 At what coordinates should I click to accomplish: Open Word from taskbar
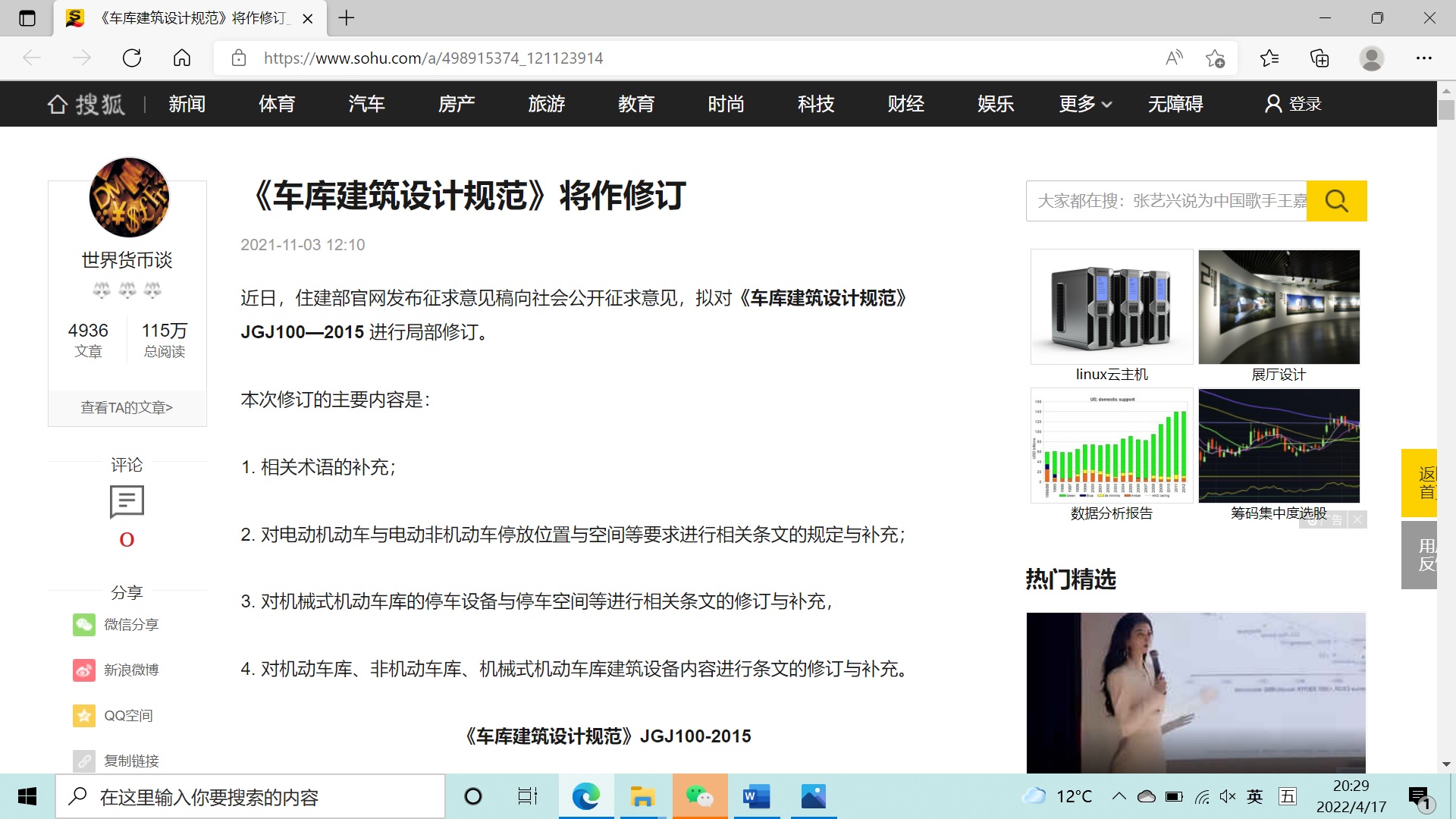pyautogui.click(x=757, y=796)
